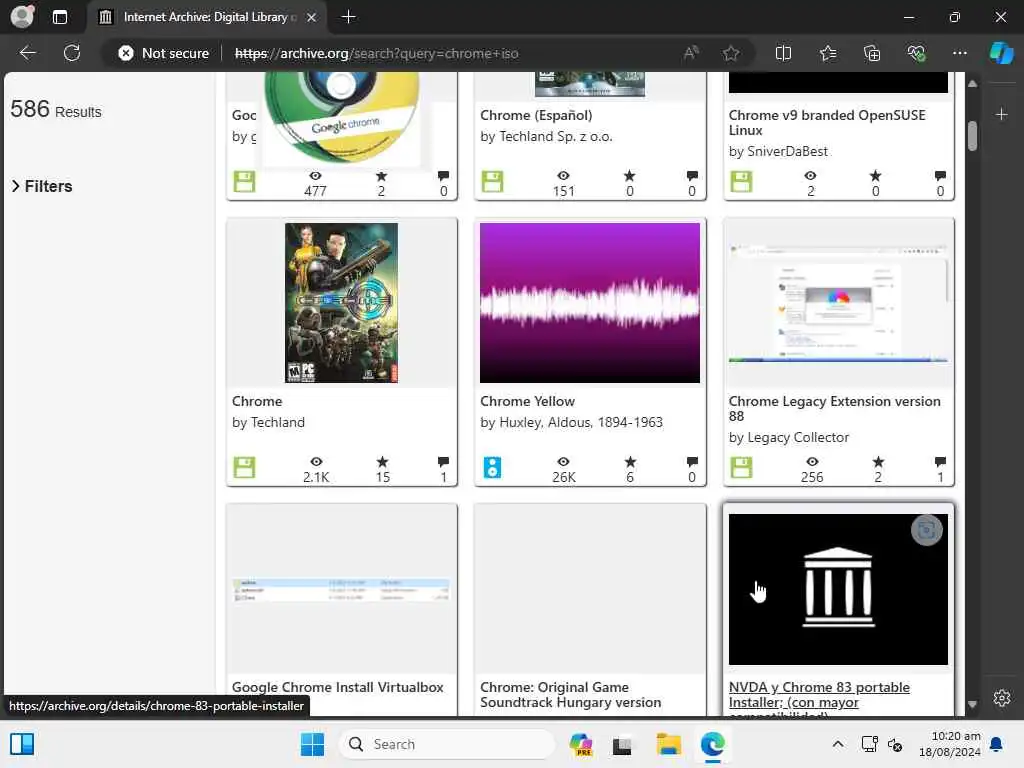Image resolution: width=1024 pixels, height=768 pixels.
Task: Open File Explorer from the taskbar
Action: (668, 744)
